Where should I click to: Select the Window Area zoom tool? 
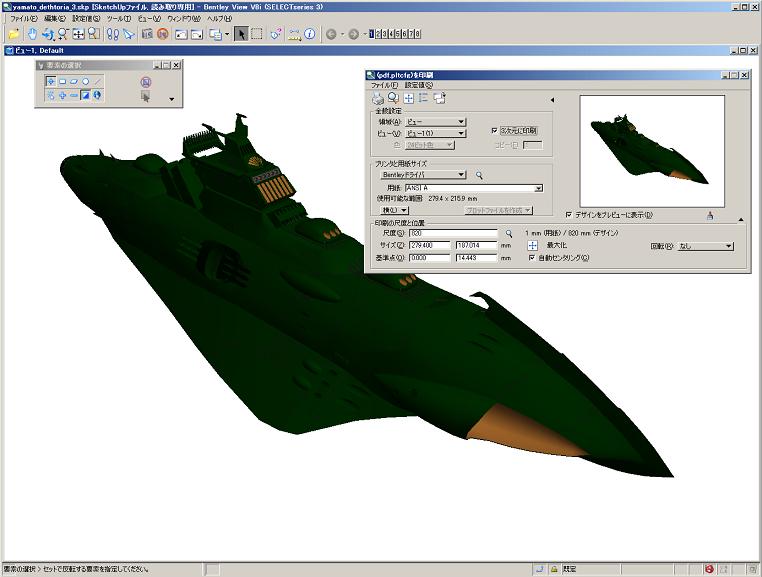click(94, 34)
